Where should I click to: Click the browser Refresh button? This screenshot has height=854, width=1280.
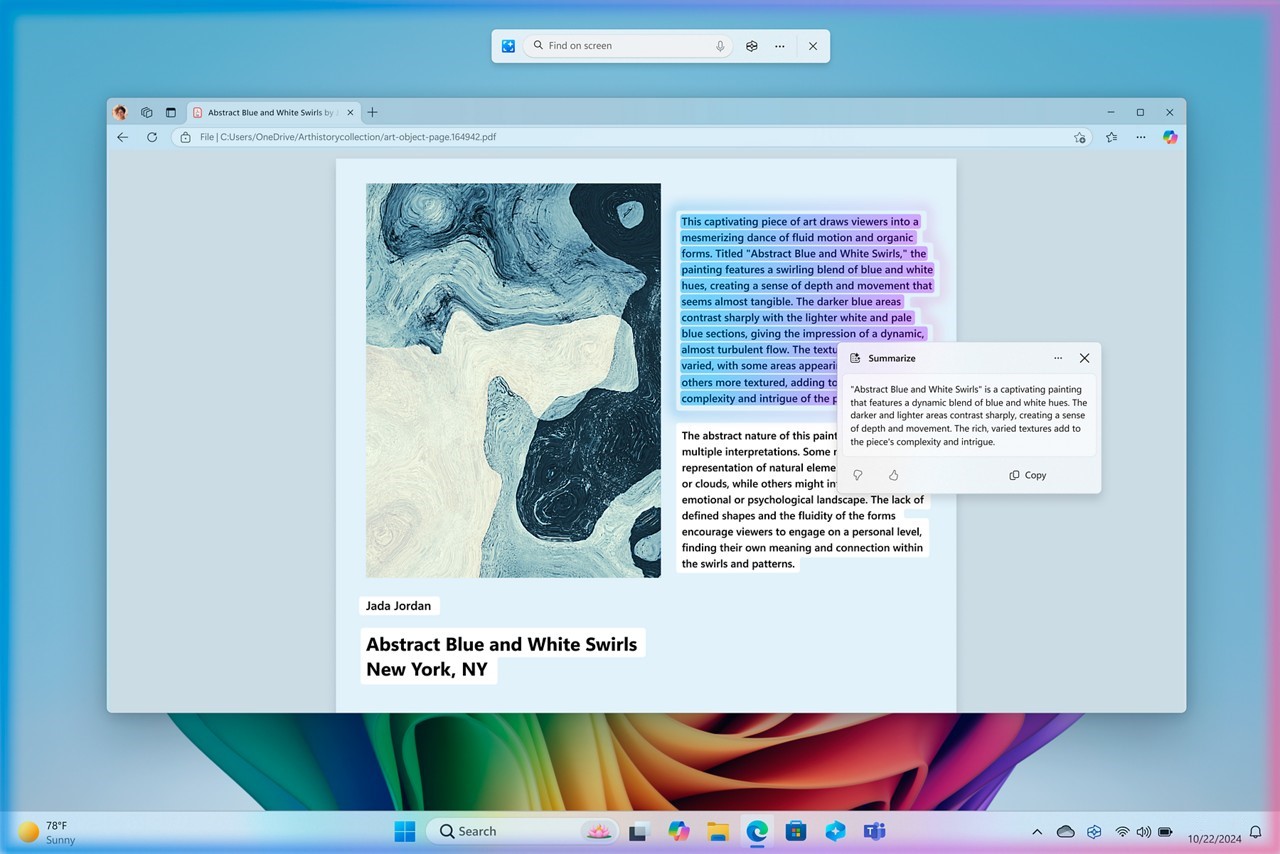pos(152,137)
